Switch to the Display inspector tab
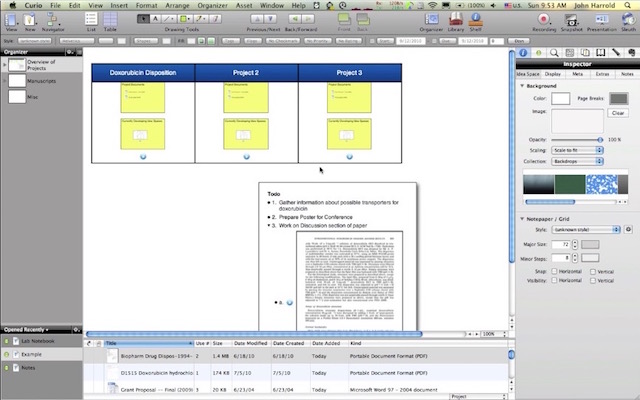Screen dimensions: 640x400 pyautogui.click(x=553, y=74)
